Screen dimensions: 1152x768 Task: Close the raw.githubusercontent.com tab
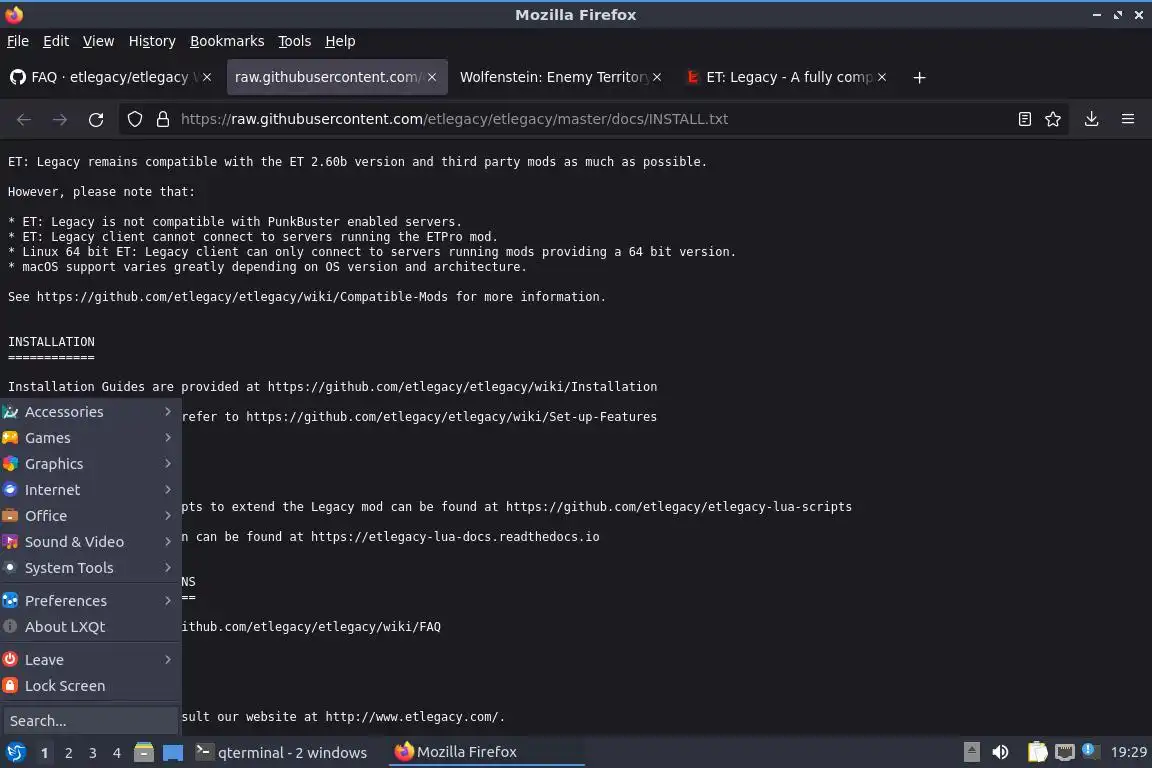[x=432, y=77]
